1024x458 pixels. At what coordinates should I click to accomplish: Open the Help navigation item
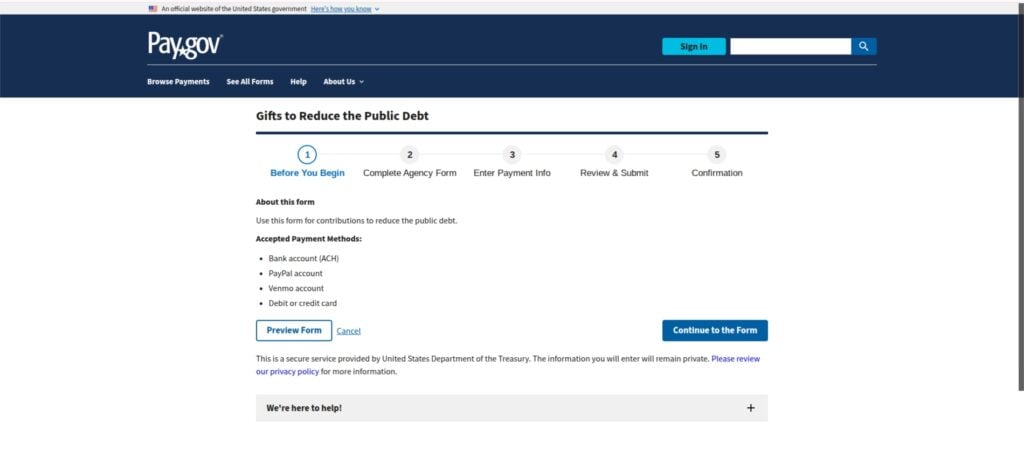[298, 82]
